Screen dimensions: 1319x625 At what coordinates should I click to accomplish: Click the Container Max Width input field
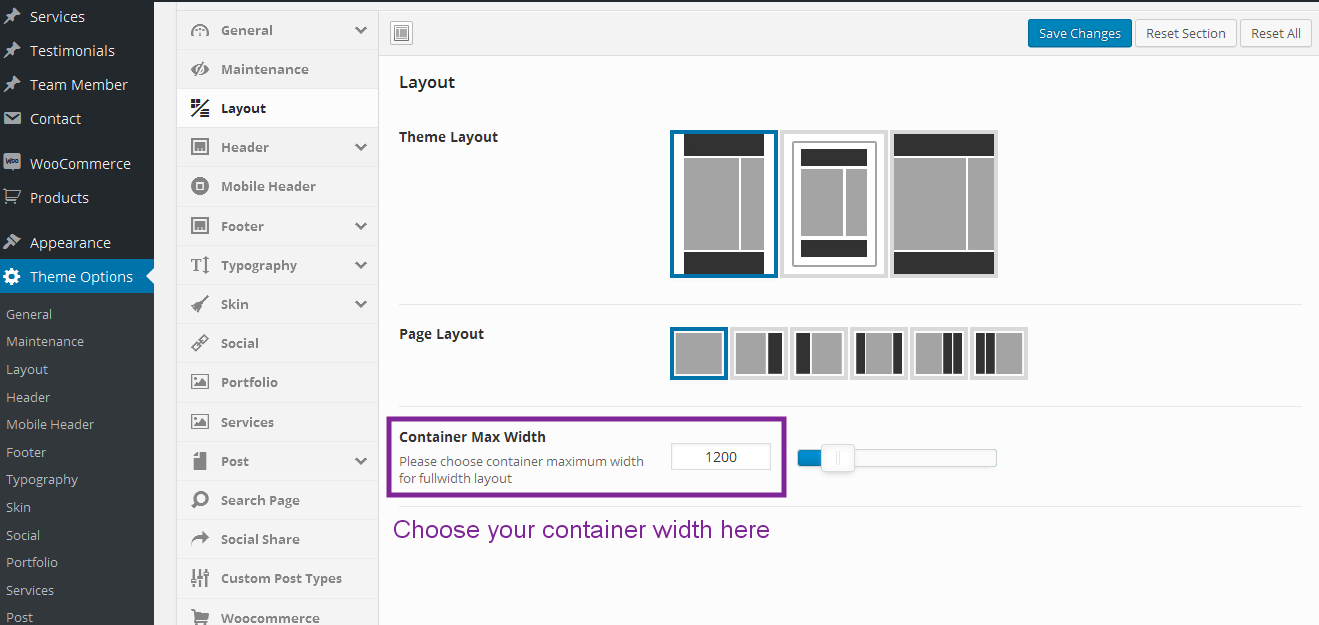coord(720,457)
